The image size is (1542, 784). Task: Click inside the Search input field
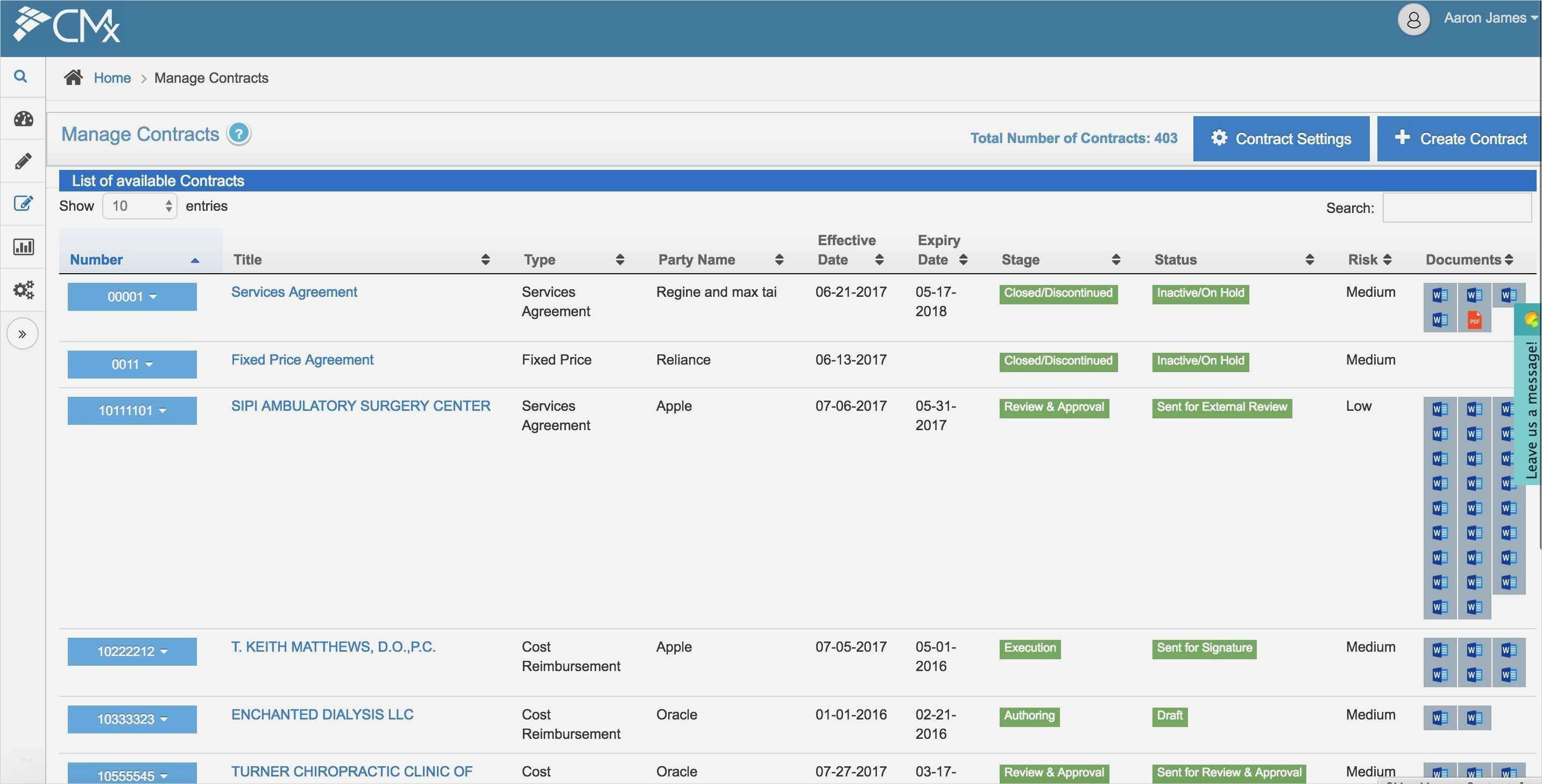[1457, 208]
